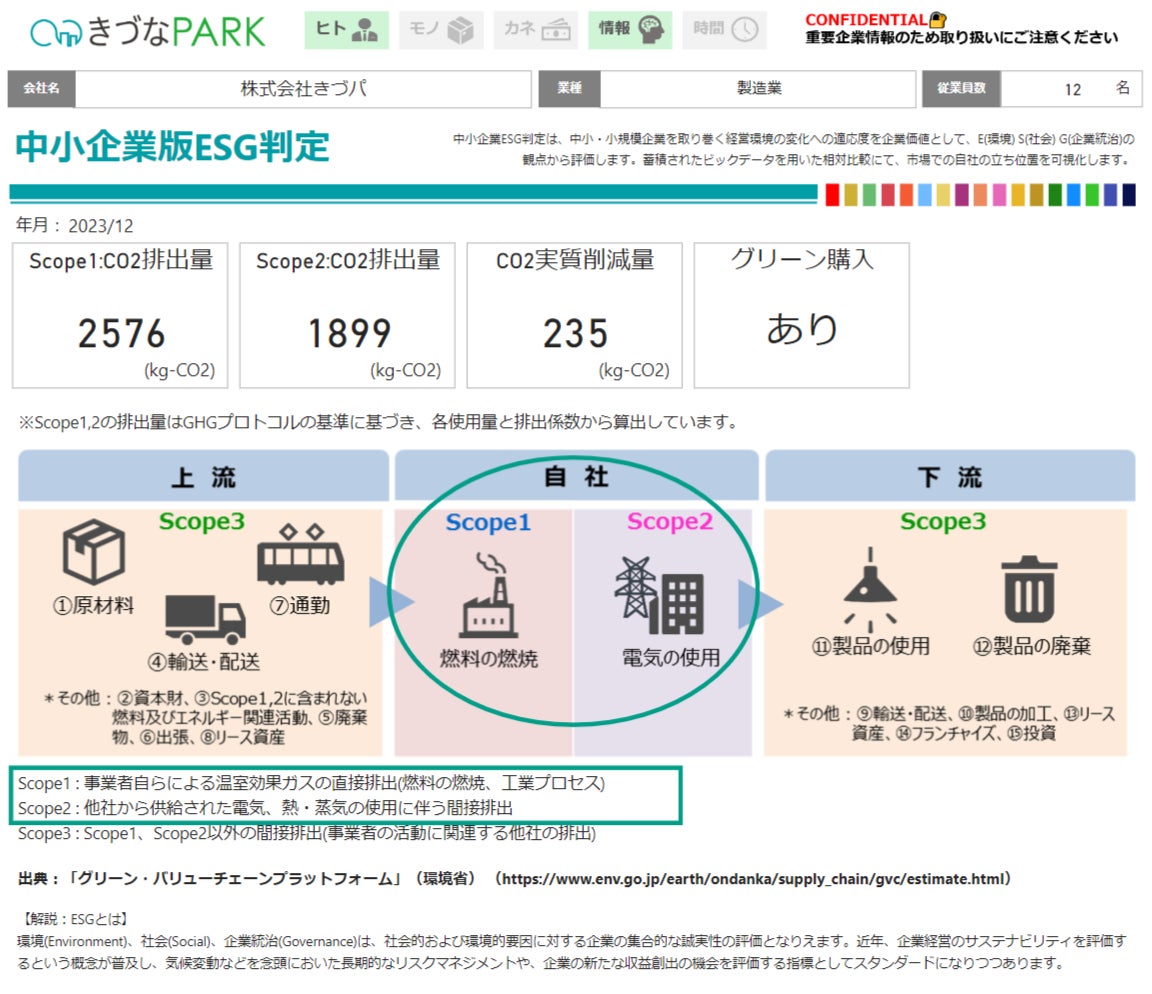The image size is (1152, 994).
Task: Click the Scope2 definition line
Action: (x=265, y=808)
